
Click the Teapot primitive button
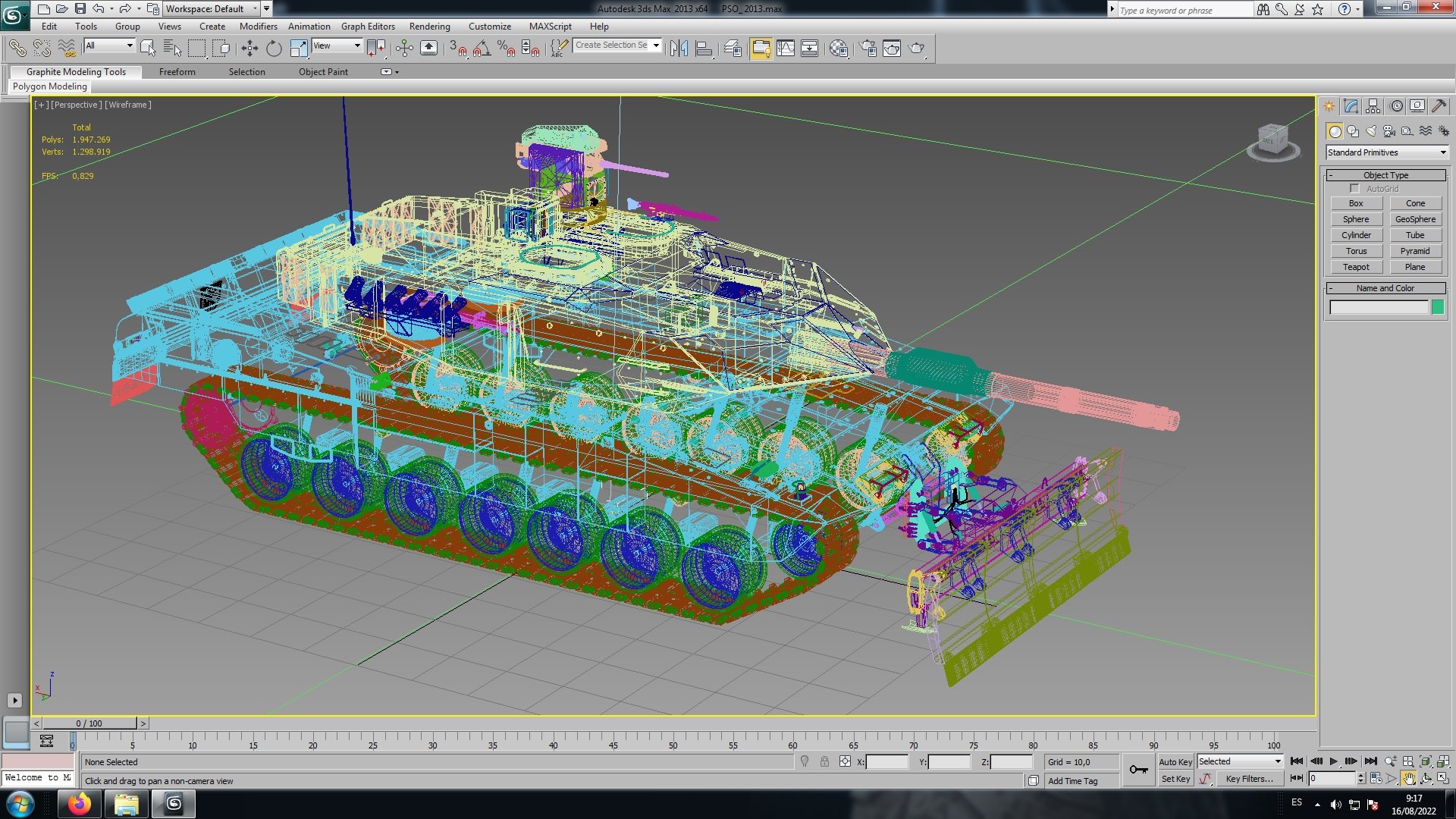pos(1356,267)
